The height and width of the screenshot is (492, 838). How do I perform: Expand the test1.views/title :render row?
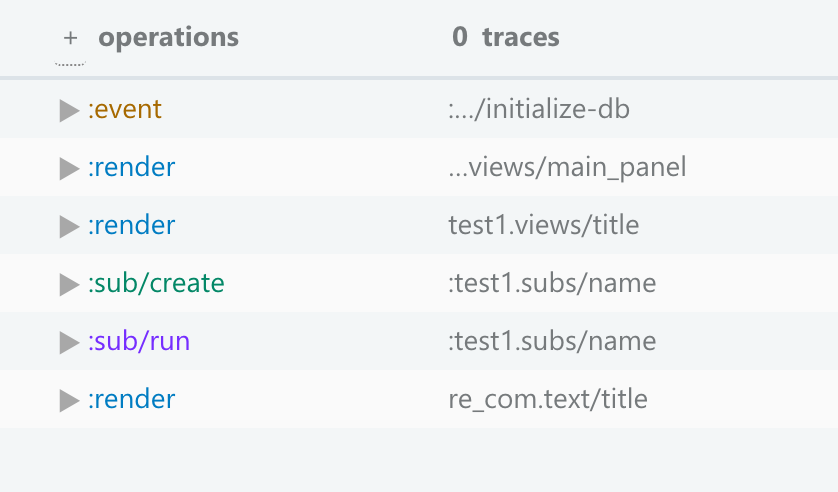69,226
